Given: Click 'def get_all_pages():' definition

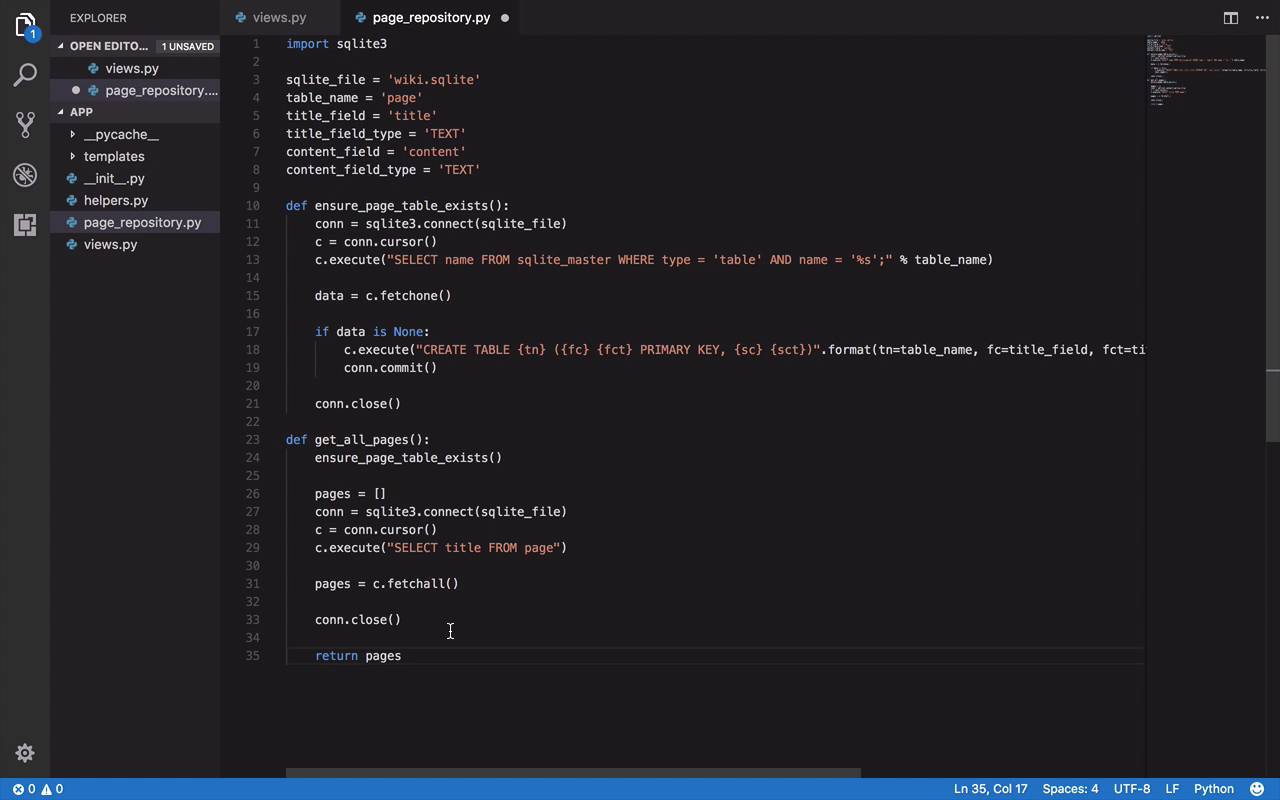Looking at the screenshot, I should pyautogui.click(x=357, y=440).
